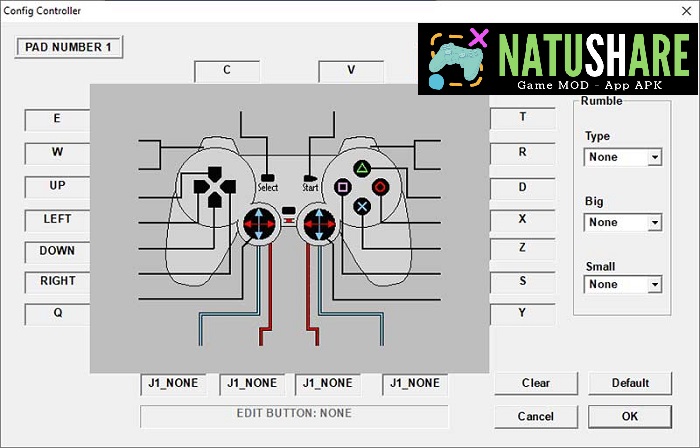
Task: Click the left analog stick icon
Action: pos(259,224)
